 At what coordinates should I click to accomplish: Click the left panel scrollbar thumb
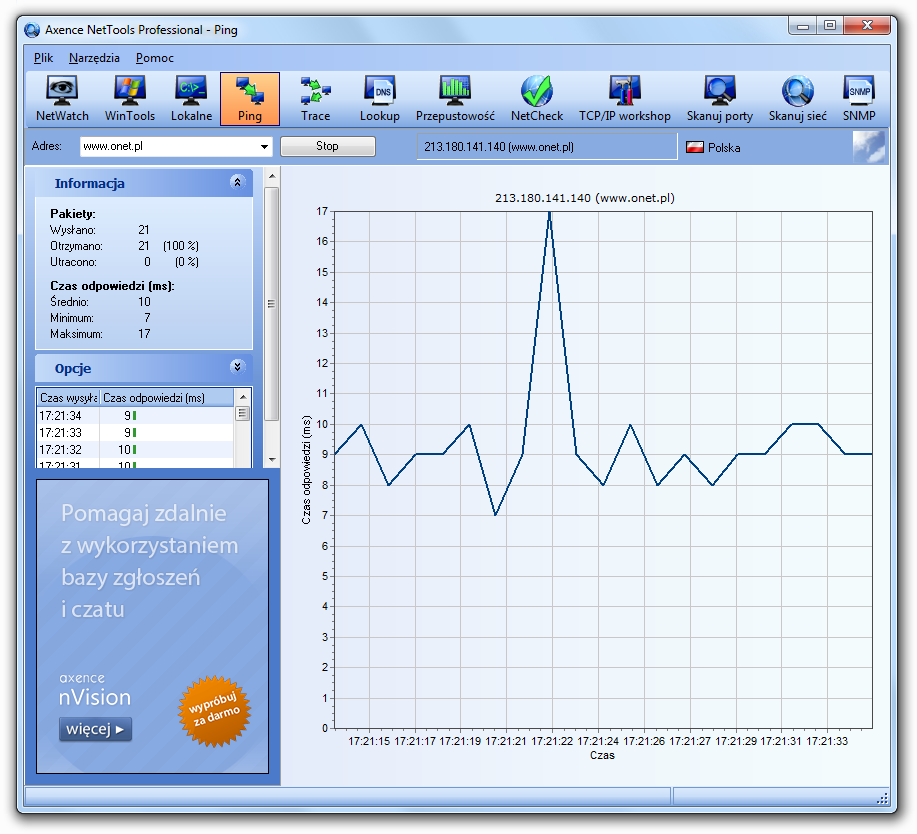[x=271, y=304]
